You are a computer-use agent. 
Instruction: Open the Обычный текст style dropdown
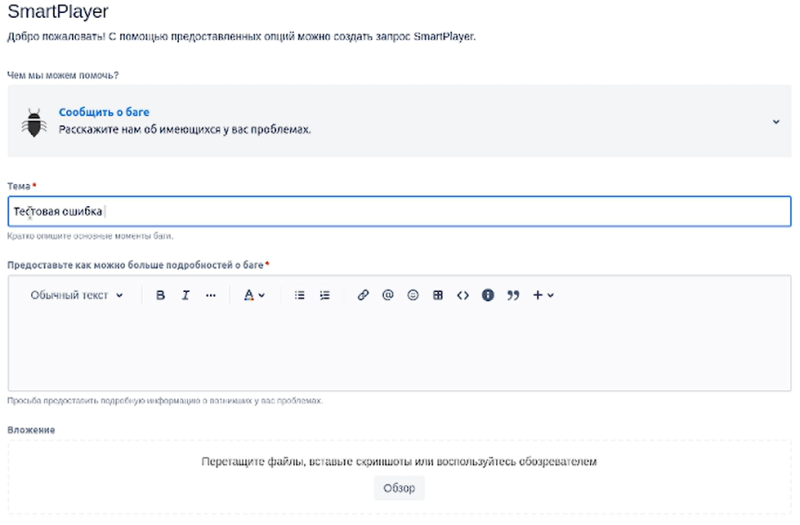point(77,295)
